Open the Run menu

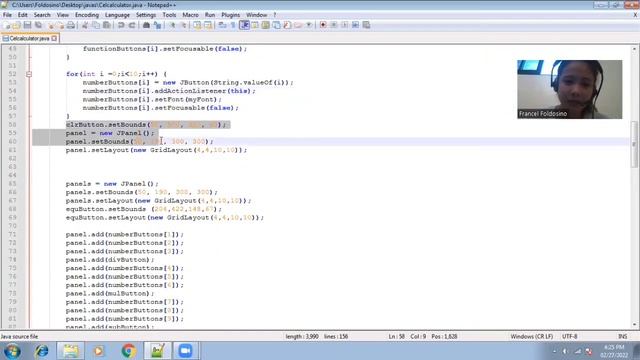point(210,15)
